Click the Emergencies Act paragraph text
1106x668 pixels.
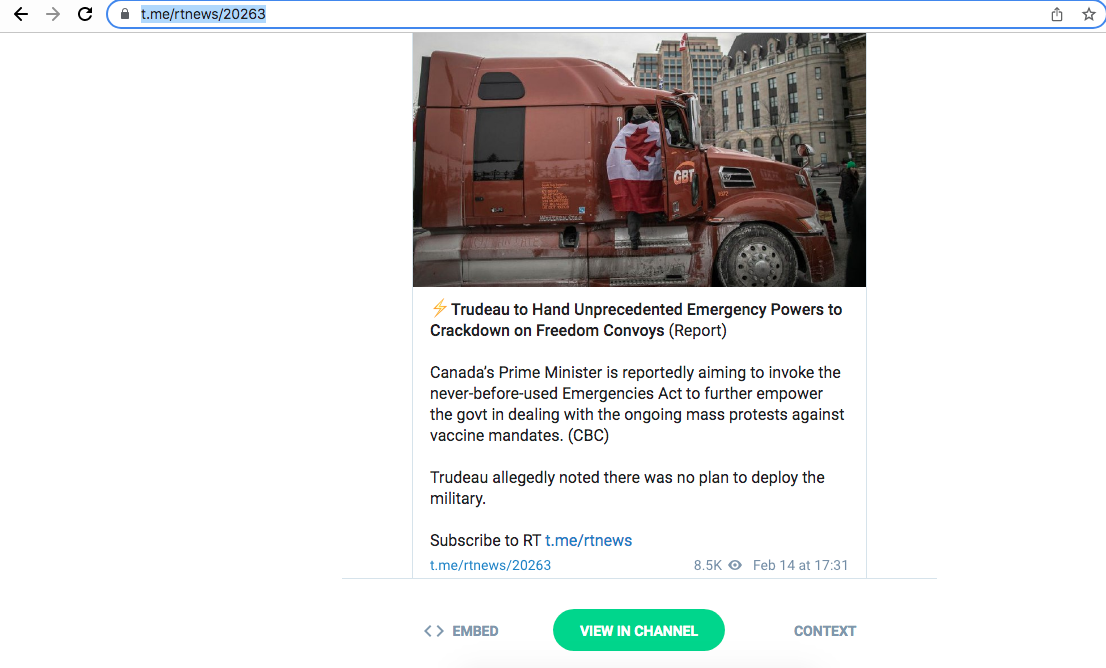pos(637,403)
